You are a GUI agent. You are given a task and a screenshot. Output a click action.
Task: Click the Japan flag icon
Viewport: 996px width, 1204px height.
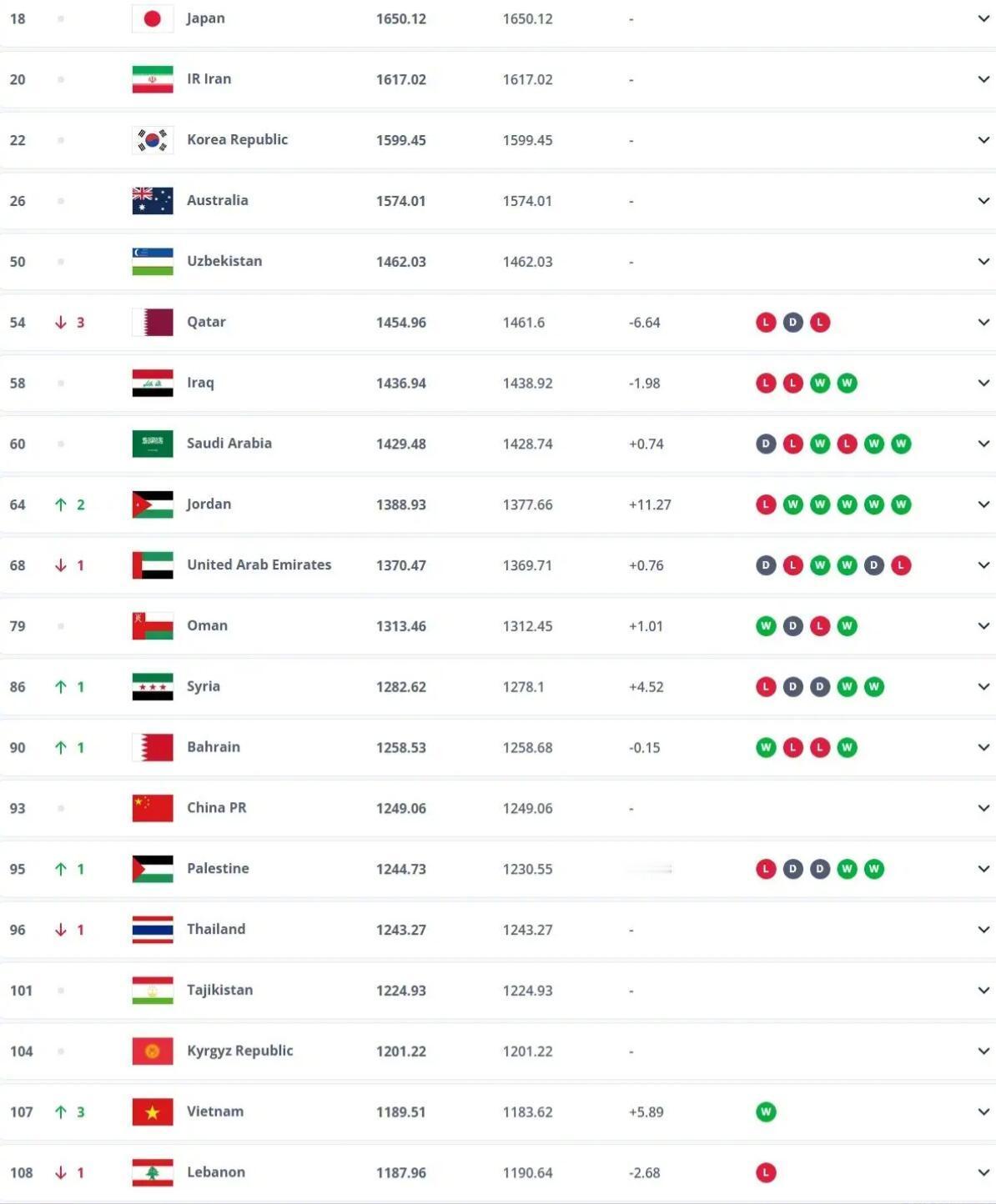(x=153, y=18)
